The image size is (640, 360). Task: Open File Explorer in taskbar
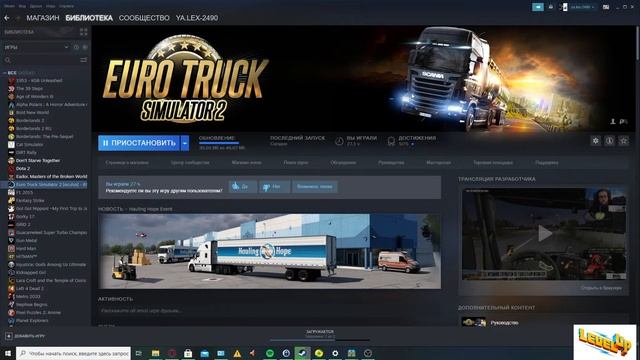[x=156, y=353]
